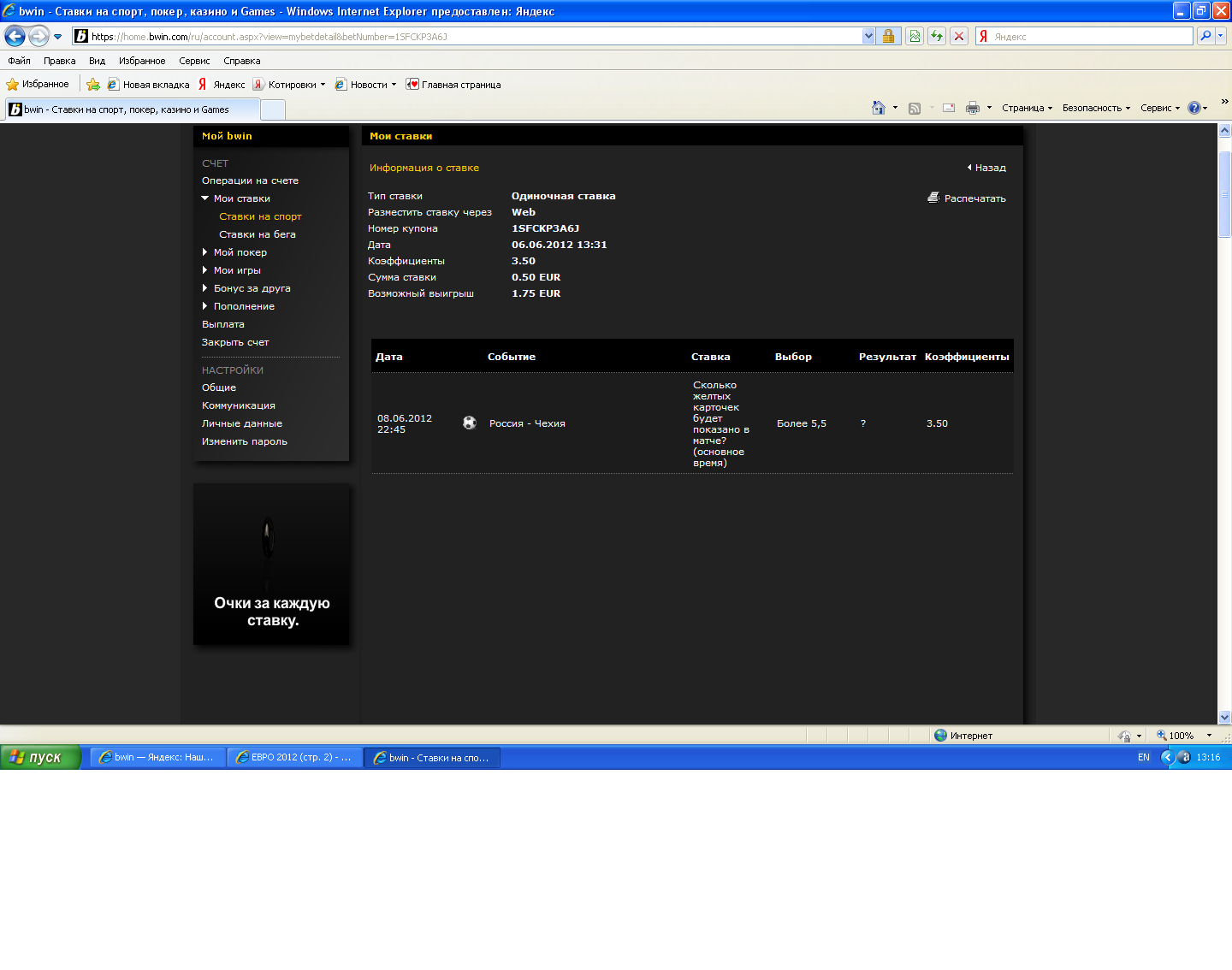This screenshot has width=1232, height=970.
Task: Click the Refresh page icon
Action: pos(937,36)
